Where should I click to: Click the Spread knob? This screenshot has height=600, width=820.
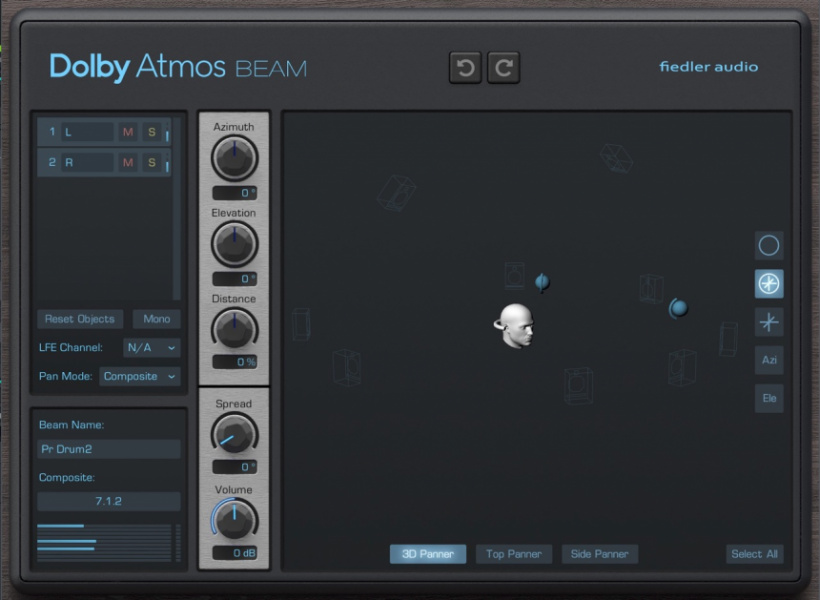[234, 434]
